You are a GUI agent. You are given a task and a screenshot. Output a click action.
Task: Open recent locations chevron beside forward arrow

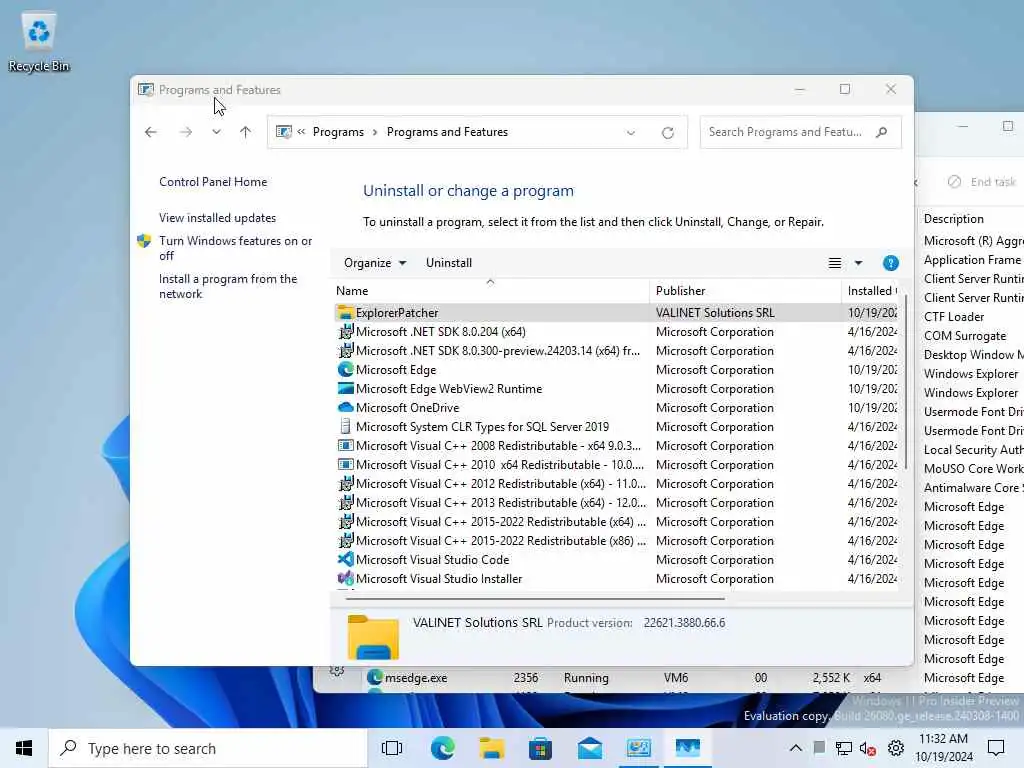(x=216, y=133)
